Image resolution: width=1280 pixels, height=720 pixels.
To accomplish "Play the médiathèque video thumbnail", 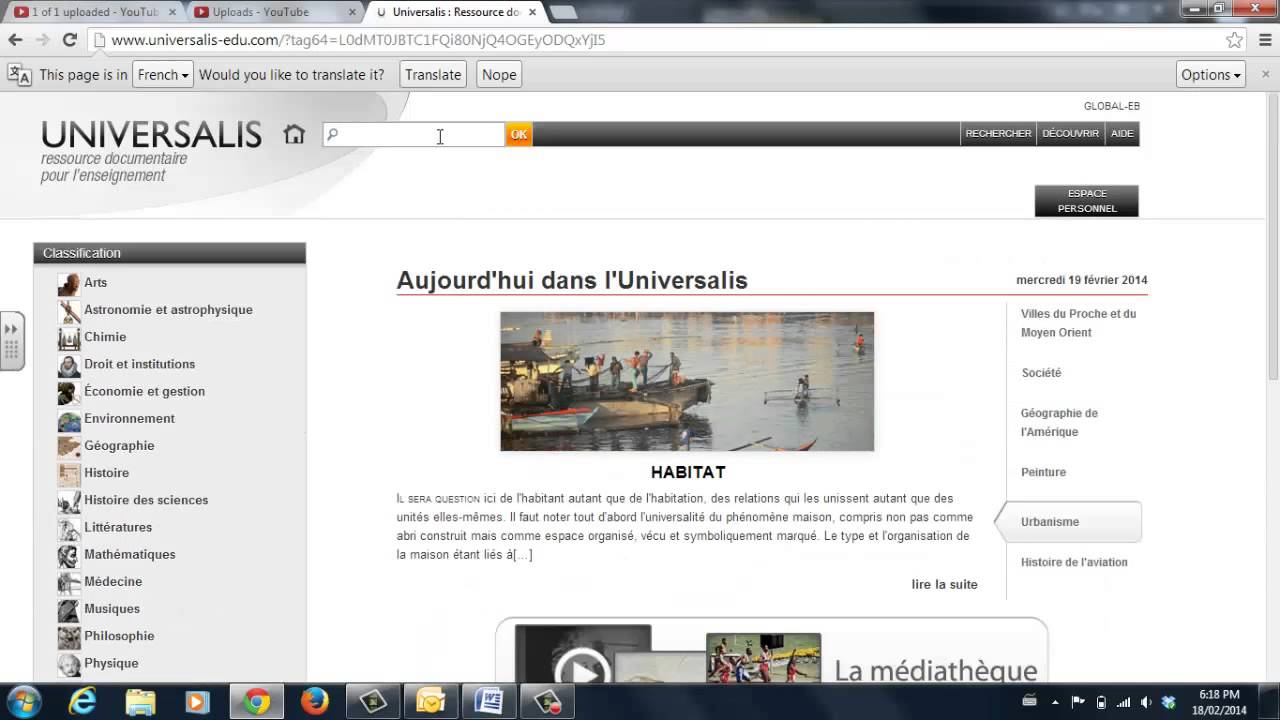I will (x=583, y=655).
